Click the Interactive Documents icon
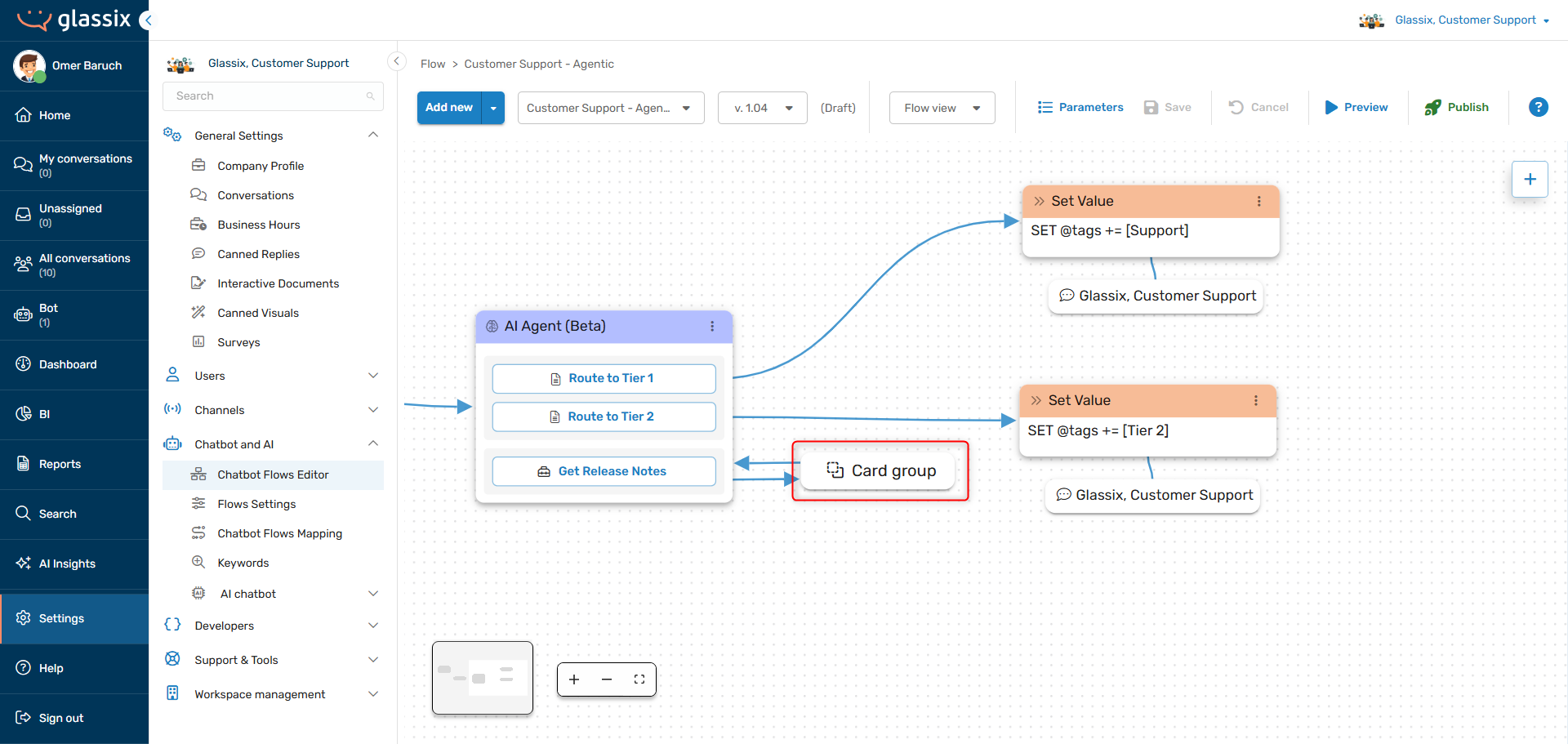 [x=198, y=283]
